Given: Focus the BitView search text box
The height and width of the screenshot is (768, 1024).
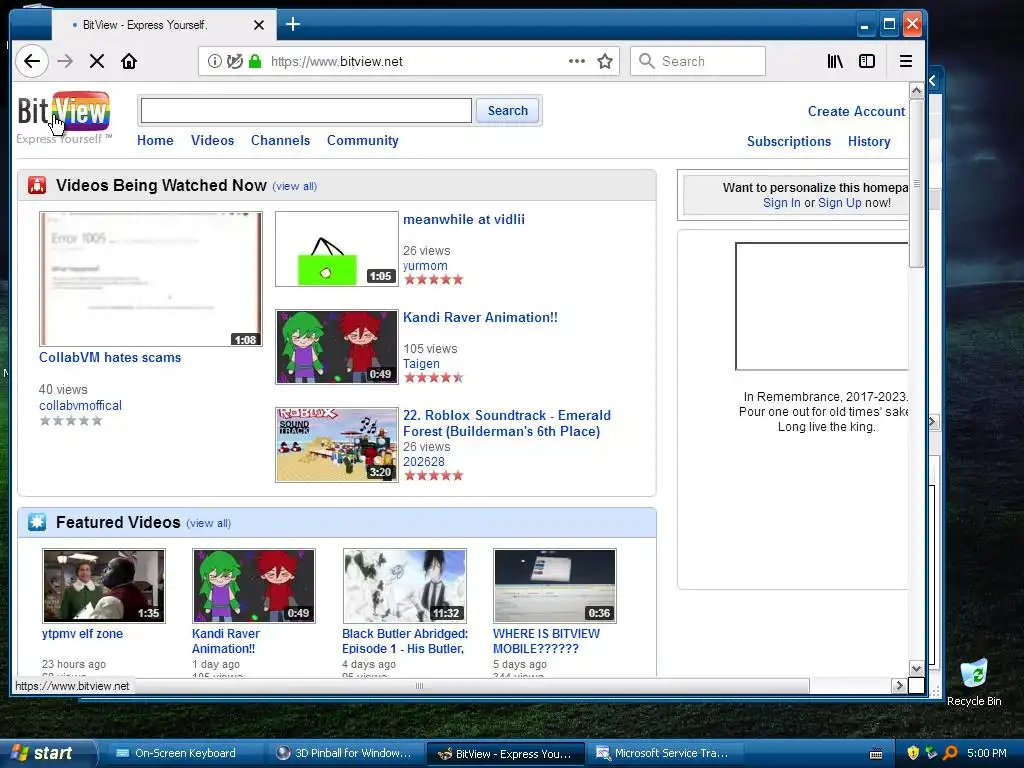Looking at the screenshot, I should tap(306, 110).
